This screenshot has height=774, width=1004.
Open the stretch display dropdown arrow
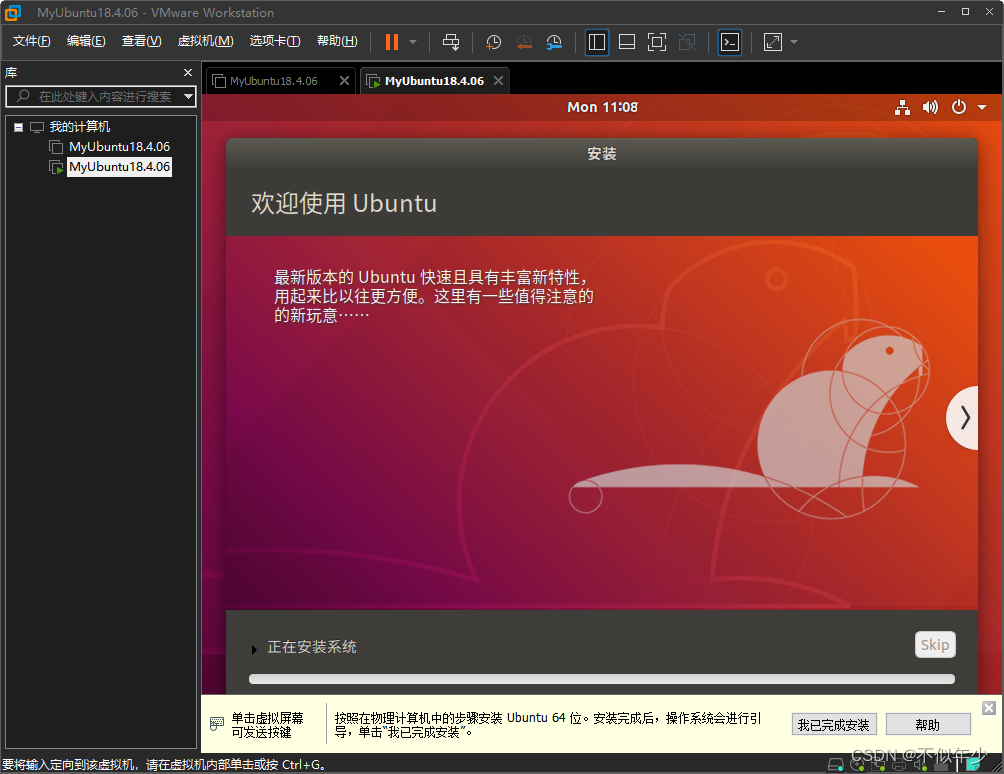pos(794,42)
